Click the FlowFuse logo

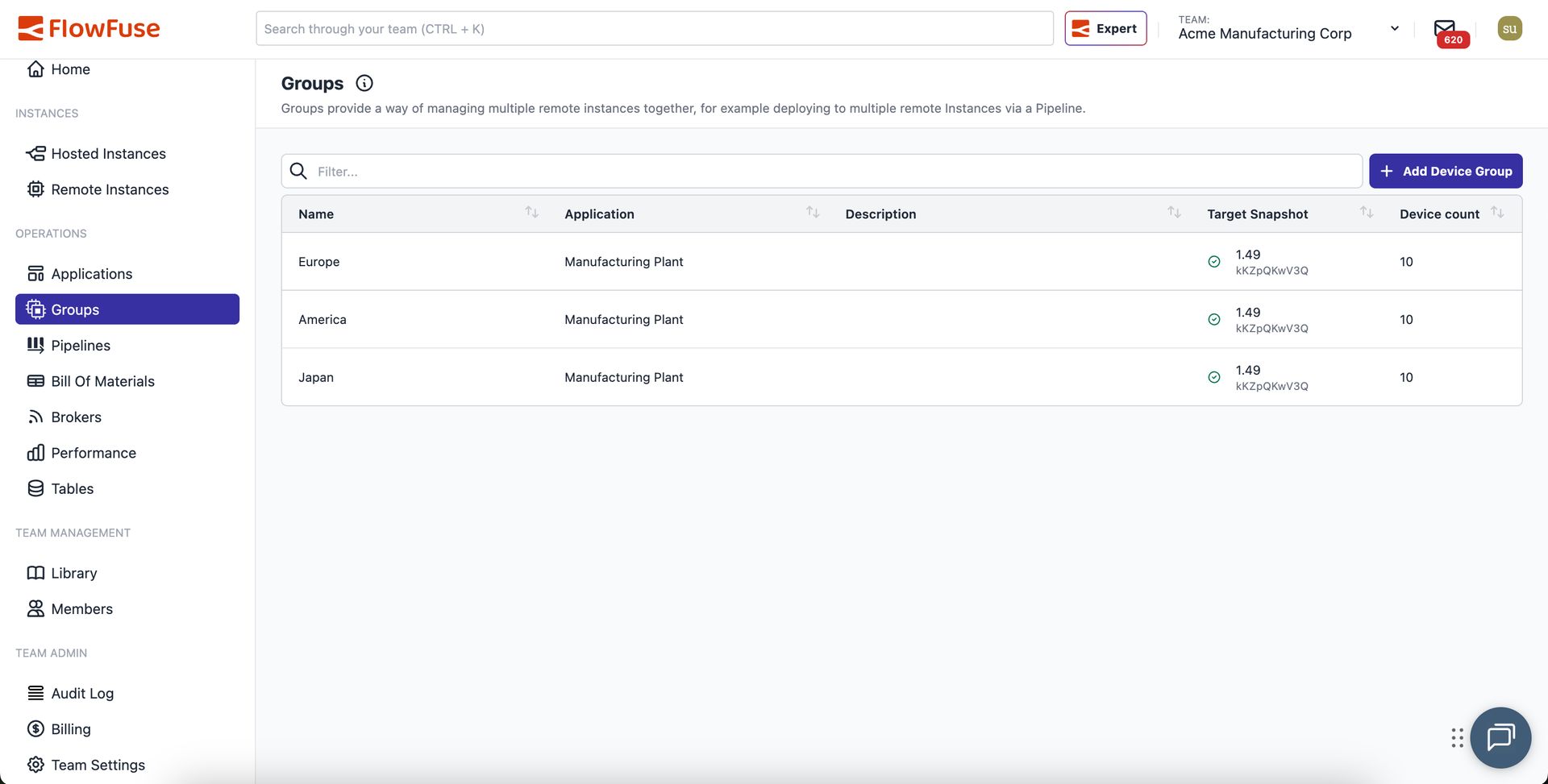(x=89, y=27)
